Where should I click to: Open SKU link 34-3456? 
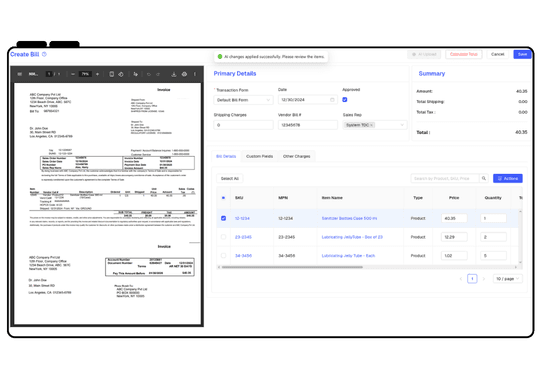243,256
